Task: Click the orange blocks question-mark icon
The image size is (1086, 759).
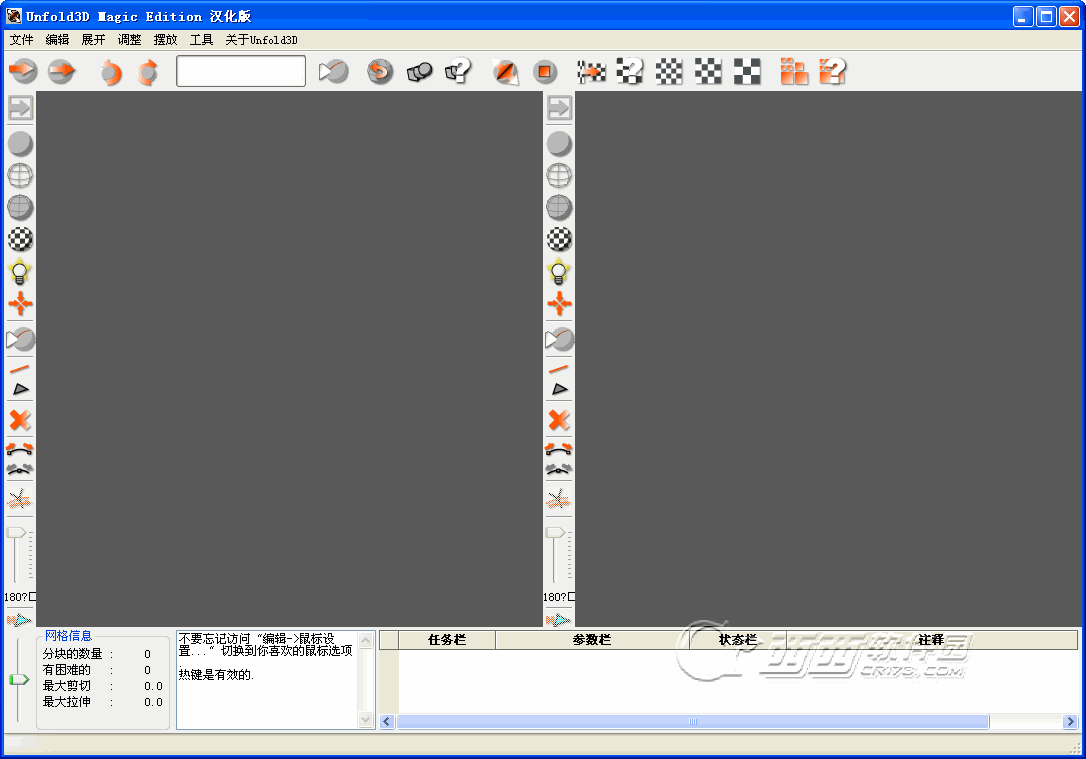Action: [833, 71]
